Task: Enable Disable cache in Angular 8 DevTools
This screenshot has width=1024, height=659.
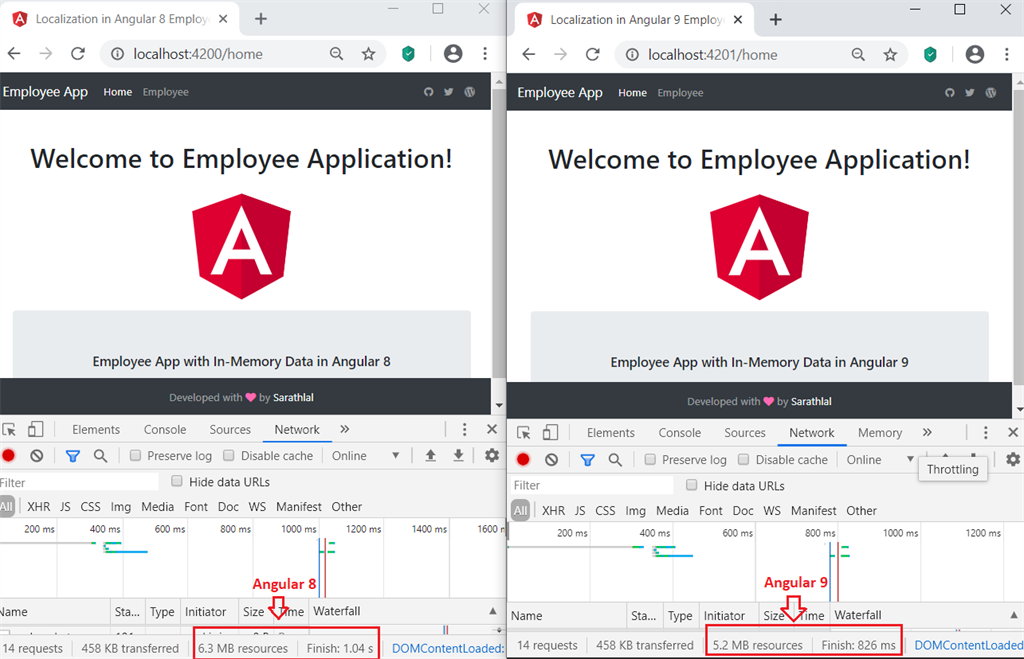Action: click(229, 455)
